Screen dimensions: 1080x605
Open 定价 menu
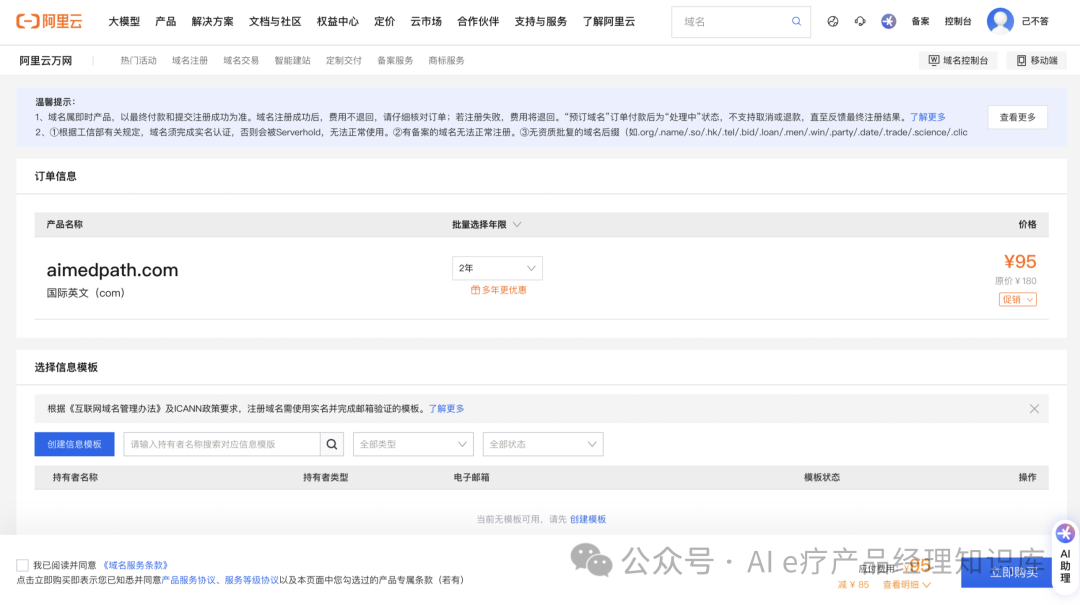click(x=384, y=21)
